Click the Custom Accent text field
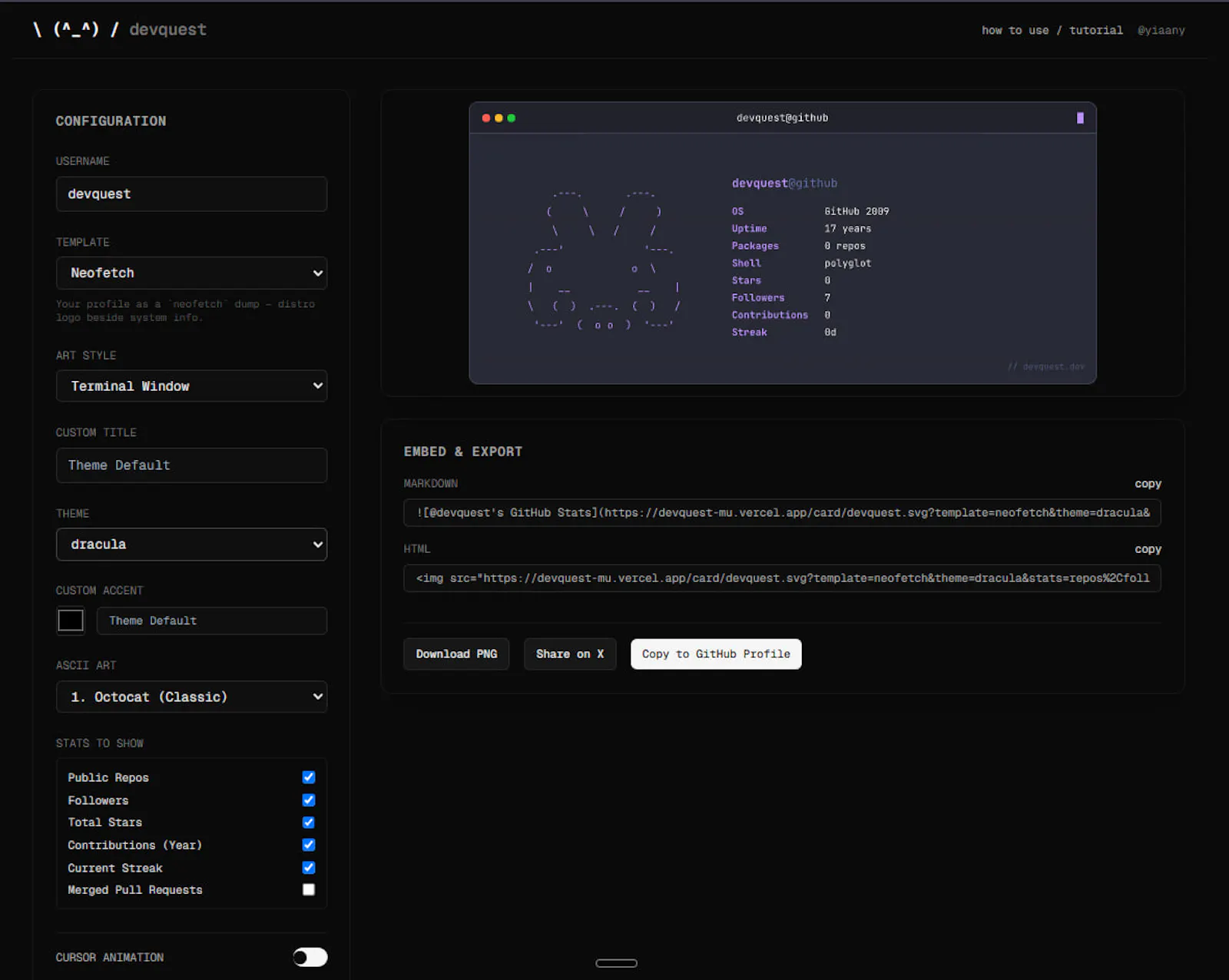 coord(211,621)
